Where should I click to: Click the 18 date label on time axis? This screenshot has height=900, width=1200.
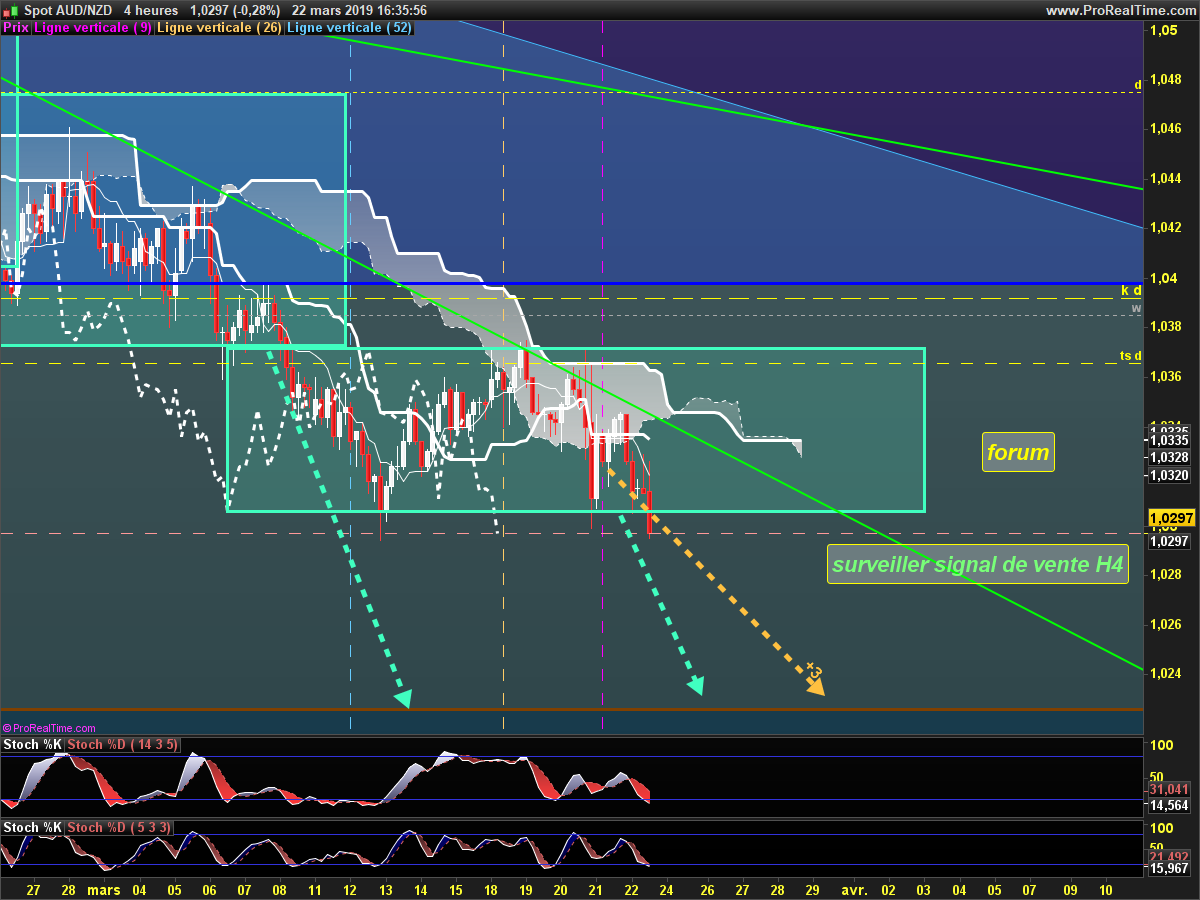[491, 888]
